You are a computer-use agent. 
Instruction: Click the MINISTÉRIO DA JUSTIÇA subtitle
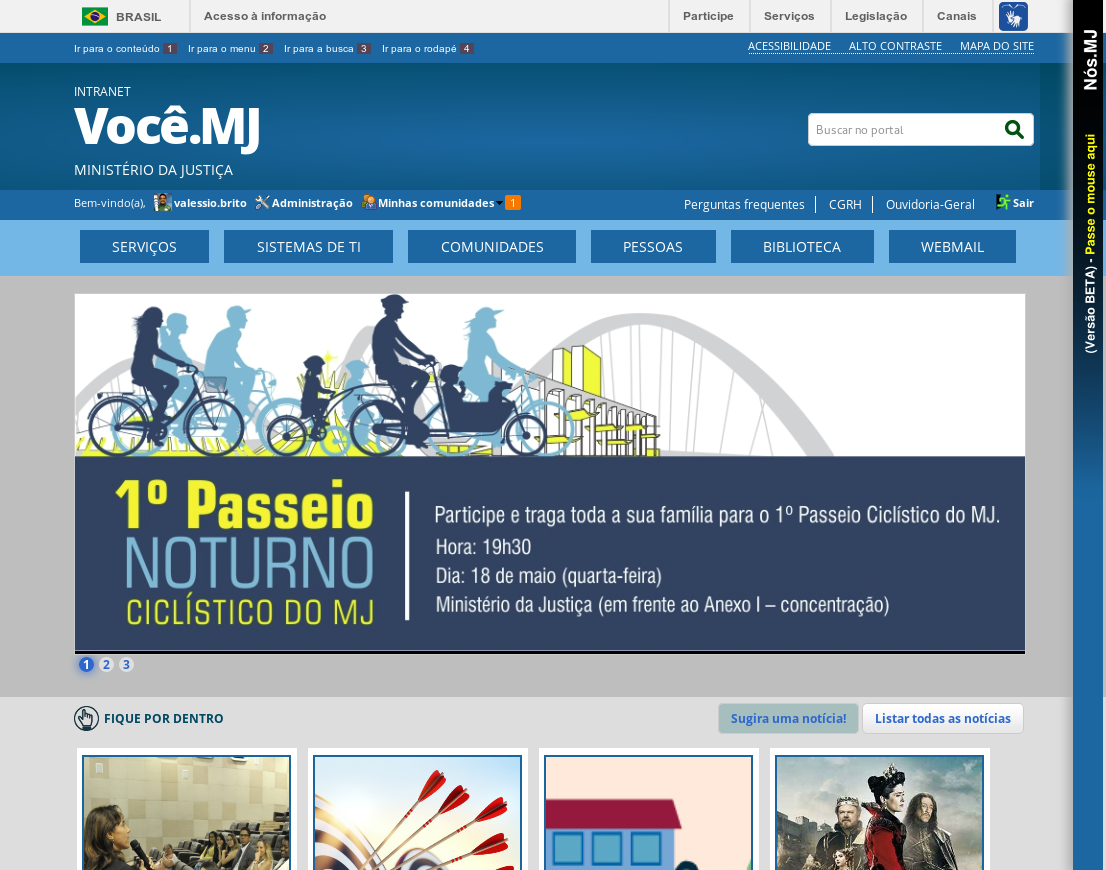(x=153, y=170)
